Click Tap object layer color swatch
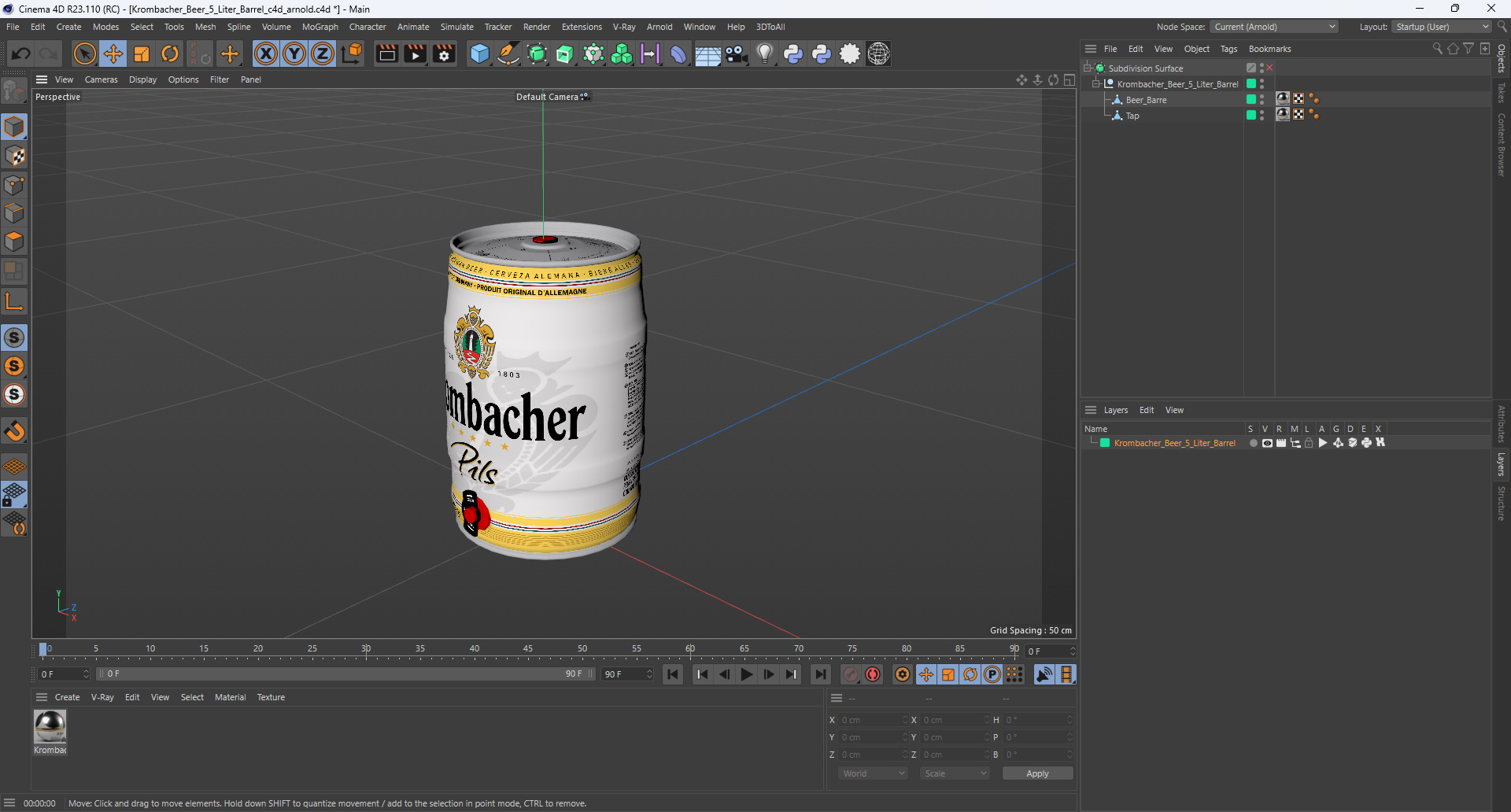The width and height of the screenshot is (1511, 812). coord(1251,115)
